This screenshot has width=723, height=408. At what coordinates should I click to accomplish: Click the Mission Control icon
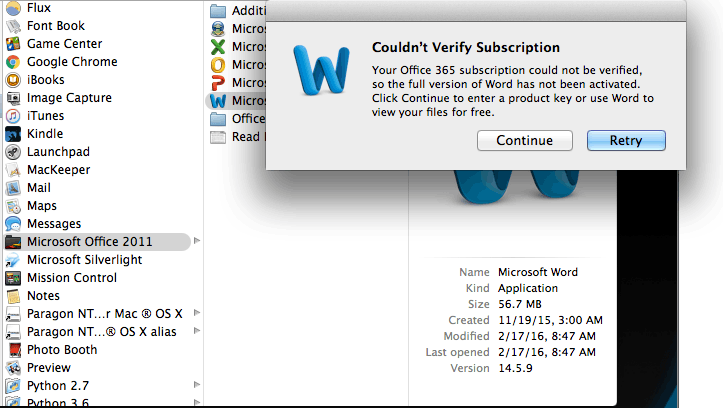click(13, 278)
